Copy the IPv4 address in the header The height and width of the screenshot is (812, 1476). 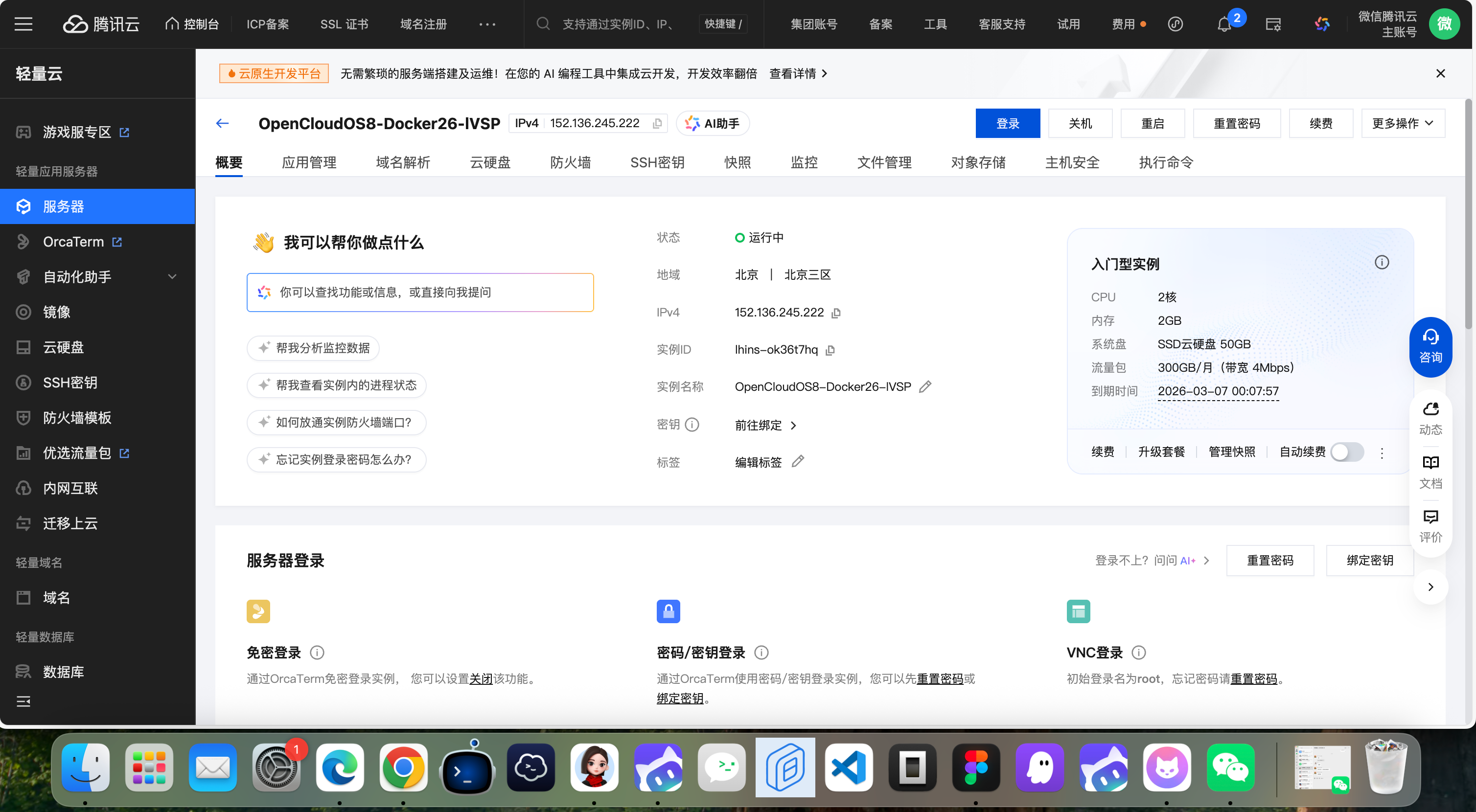pyautogui.click(x=657, y=124)
